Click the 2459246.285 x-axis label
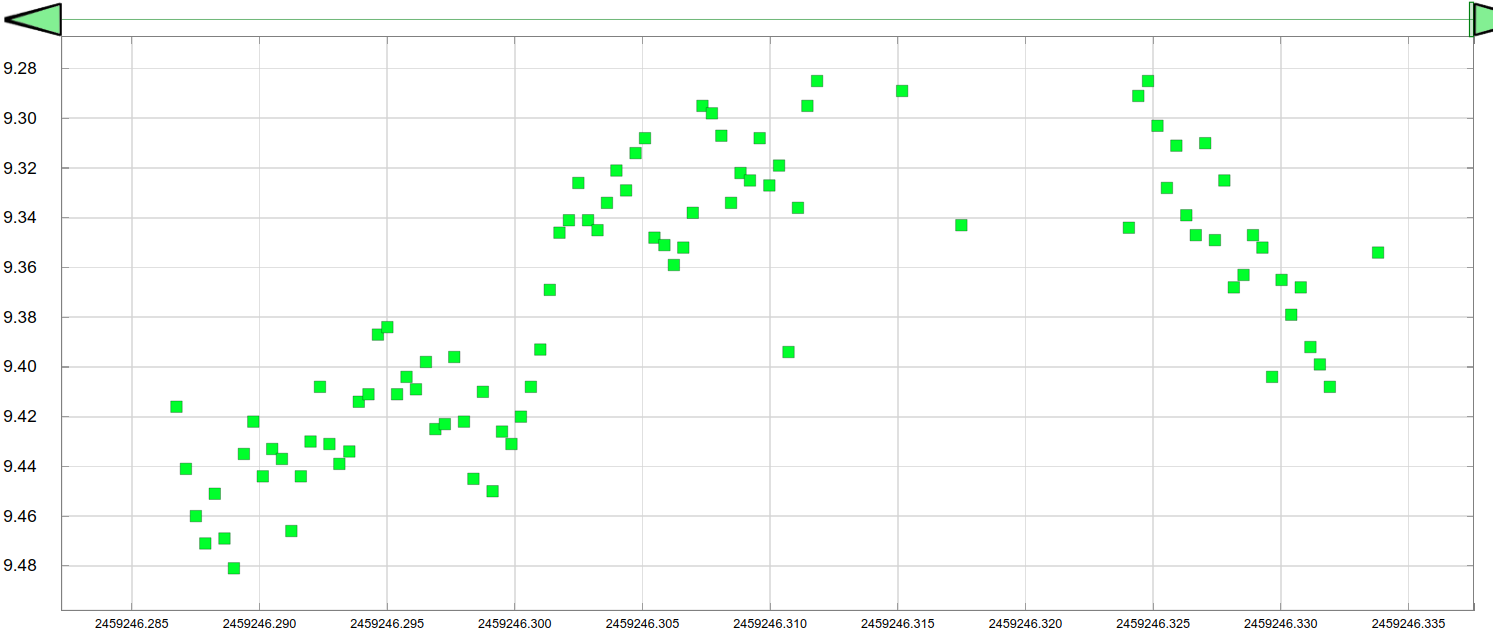 coord(132,623)
